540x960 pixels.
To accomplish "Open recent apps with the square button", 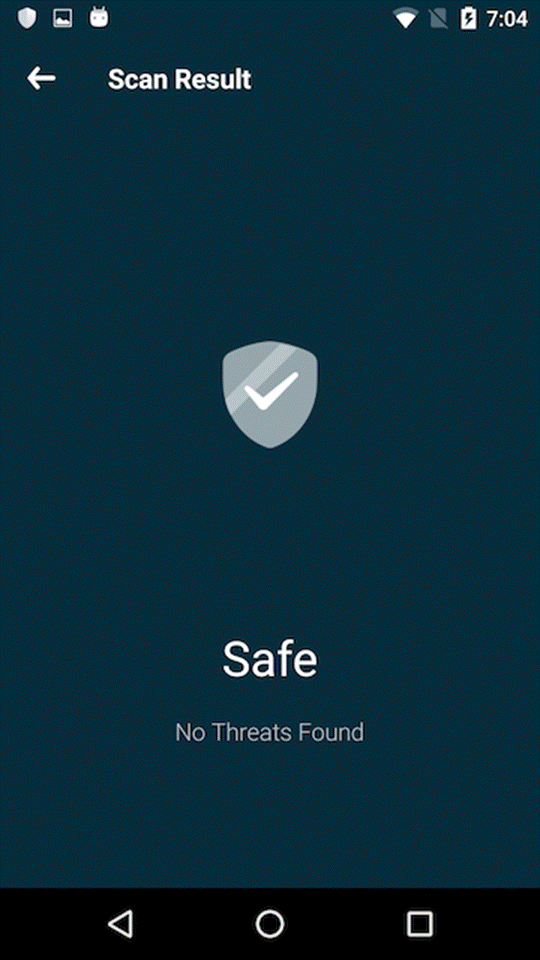I will [x=420, y=923].
